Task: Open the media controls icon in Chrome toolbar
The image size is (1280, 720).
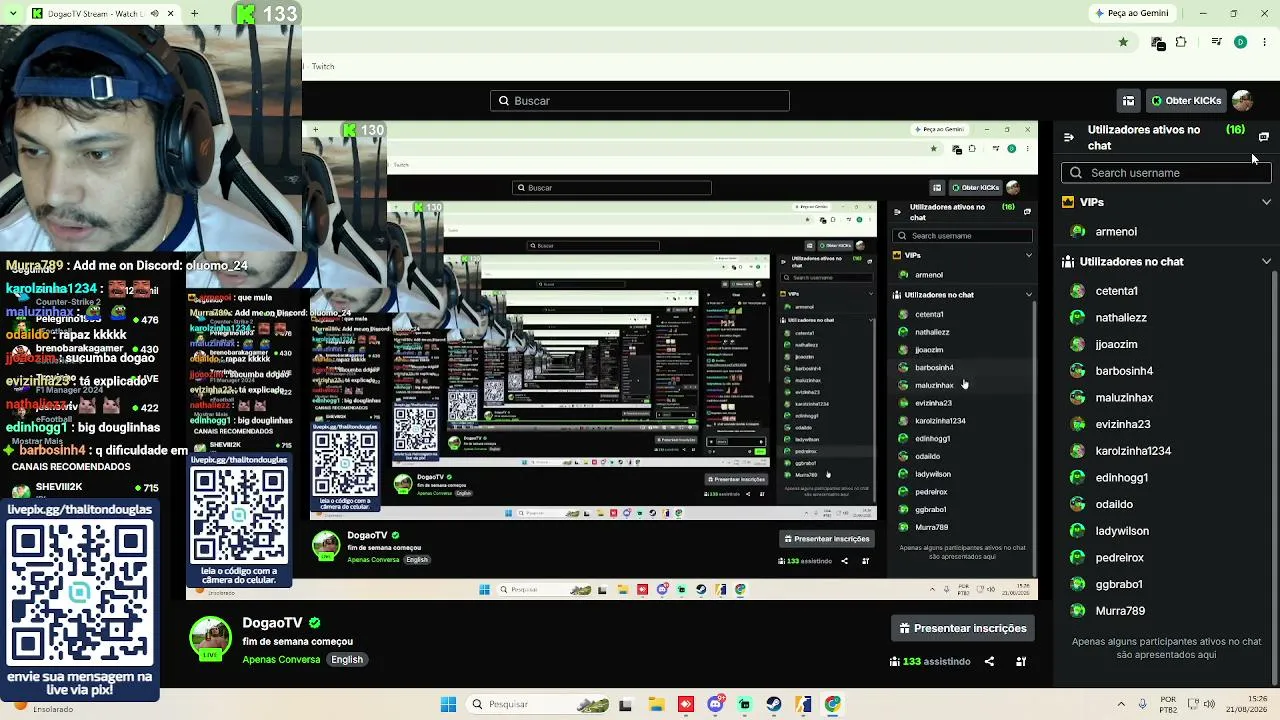Action: pos(1216,42)
